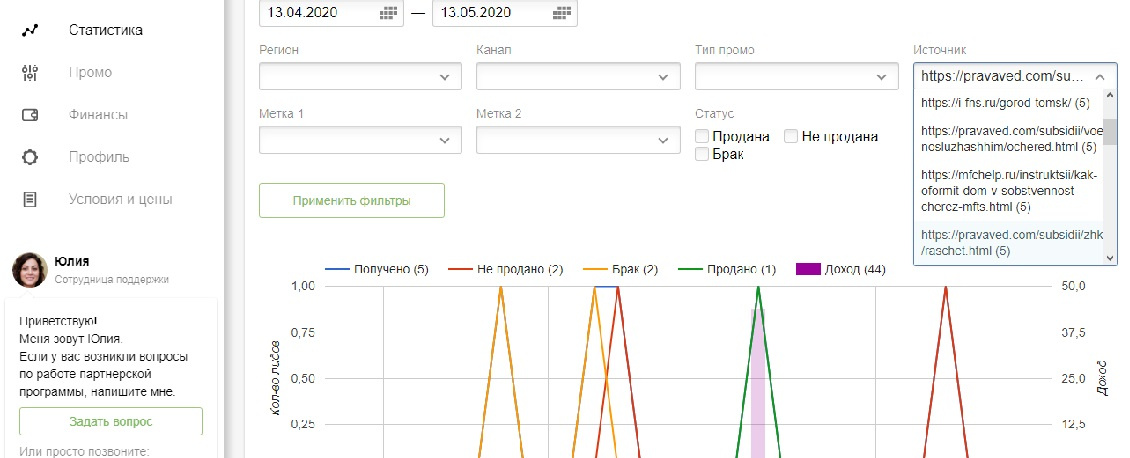
Task: Expand the Канал dropdown
Action: (578, 76)
